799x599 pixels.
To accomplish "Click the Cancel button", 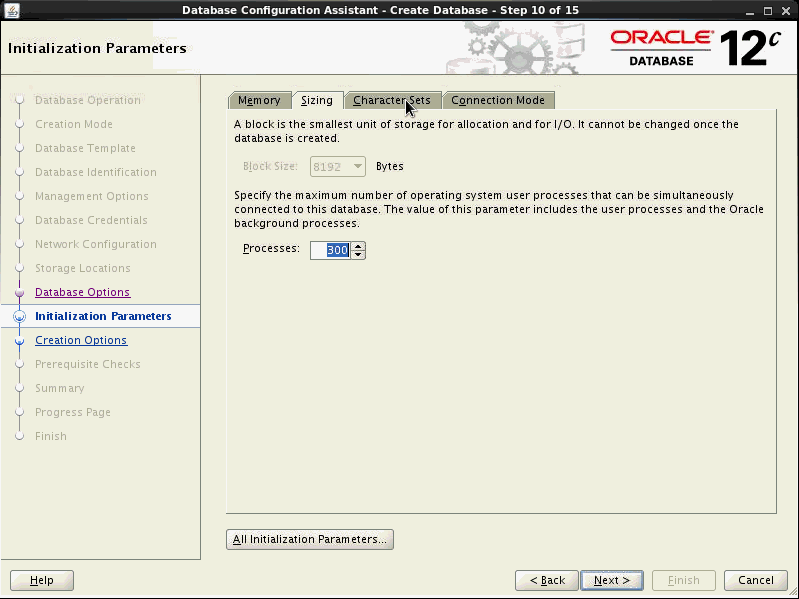I will 756,580.
